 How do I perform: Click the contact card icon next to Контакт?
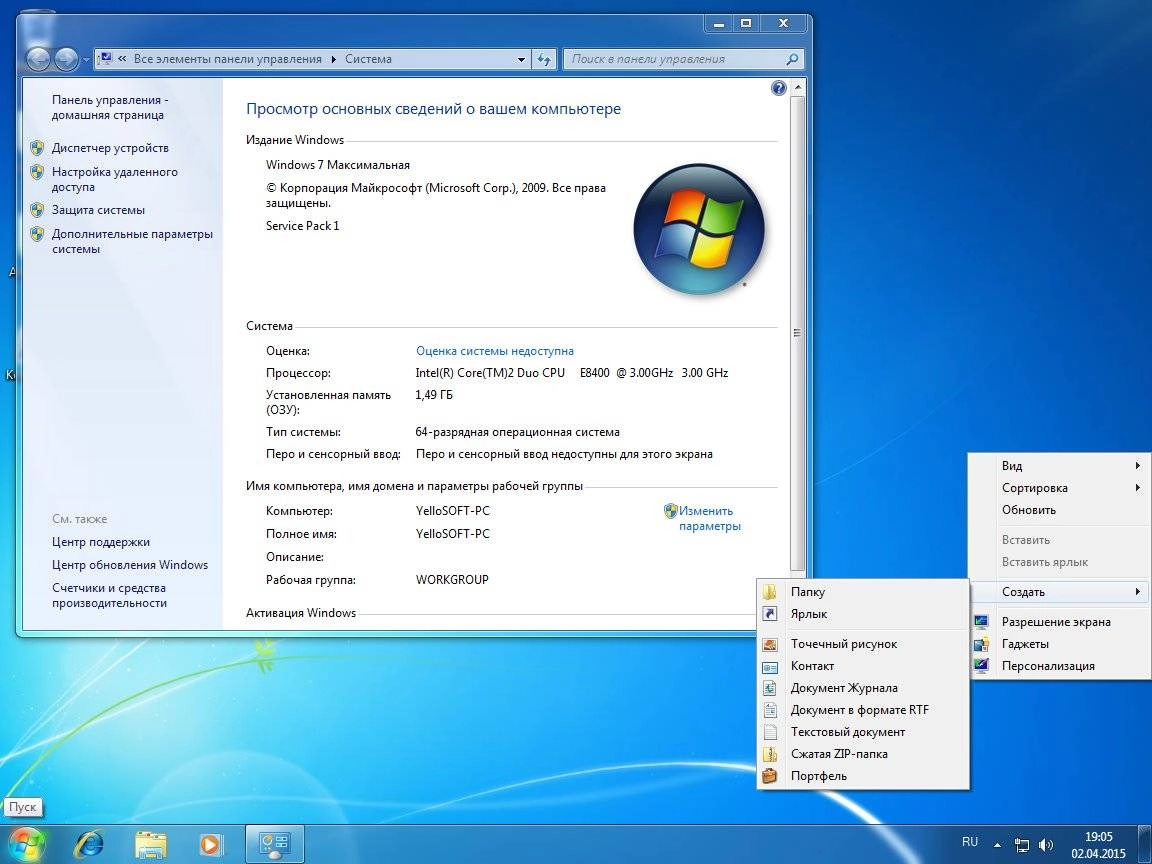tap(769, 666)
